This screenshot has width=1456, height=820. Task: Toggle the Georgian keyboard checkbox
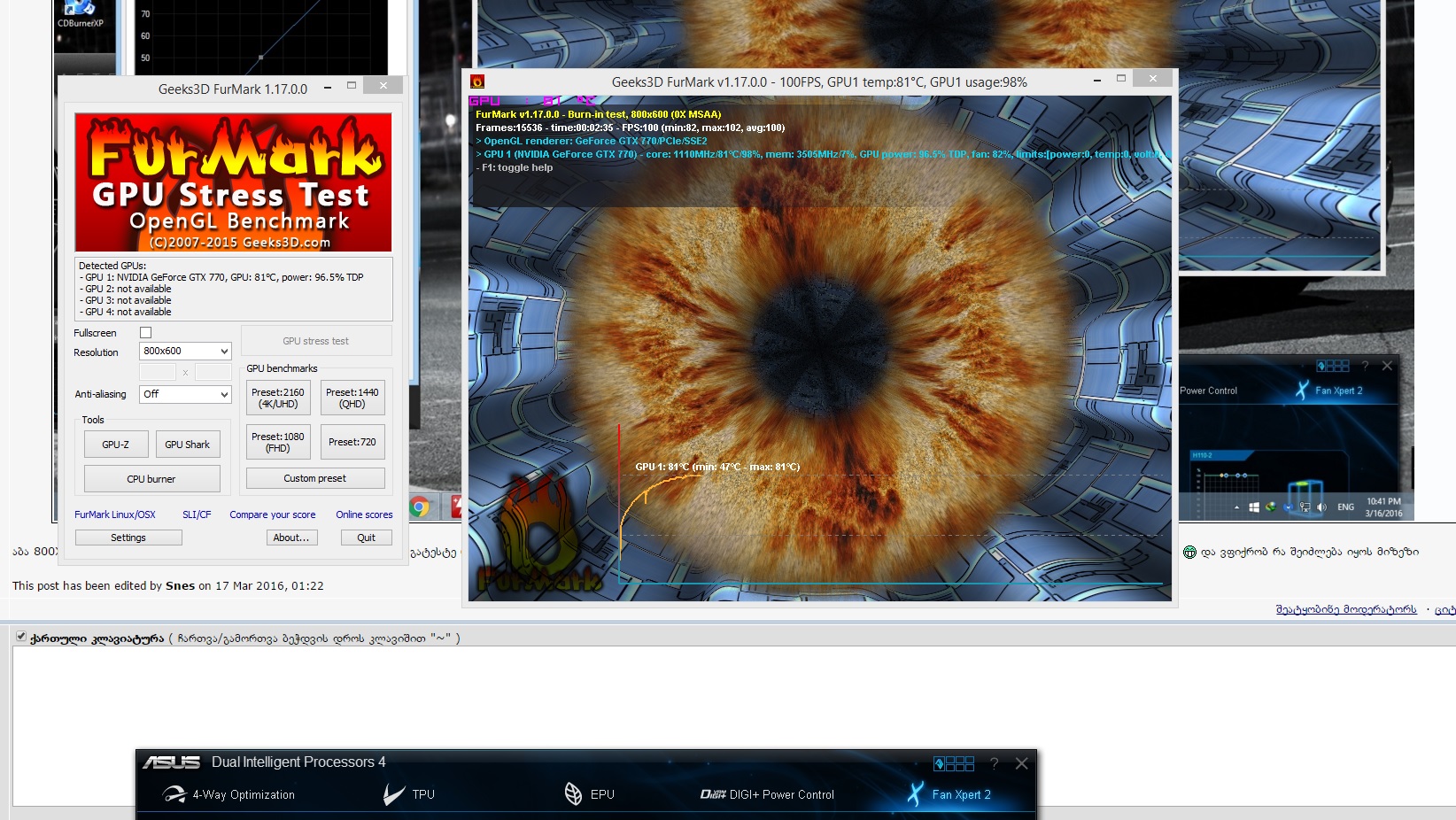(21, 636)
